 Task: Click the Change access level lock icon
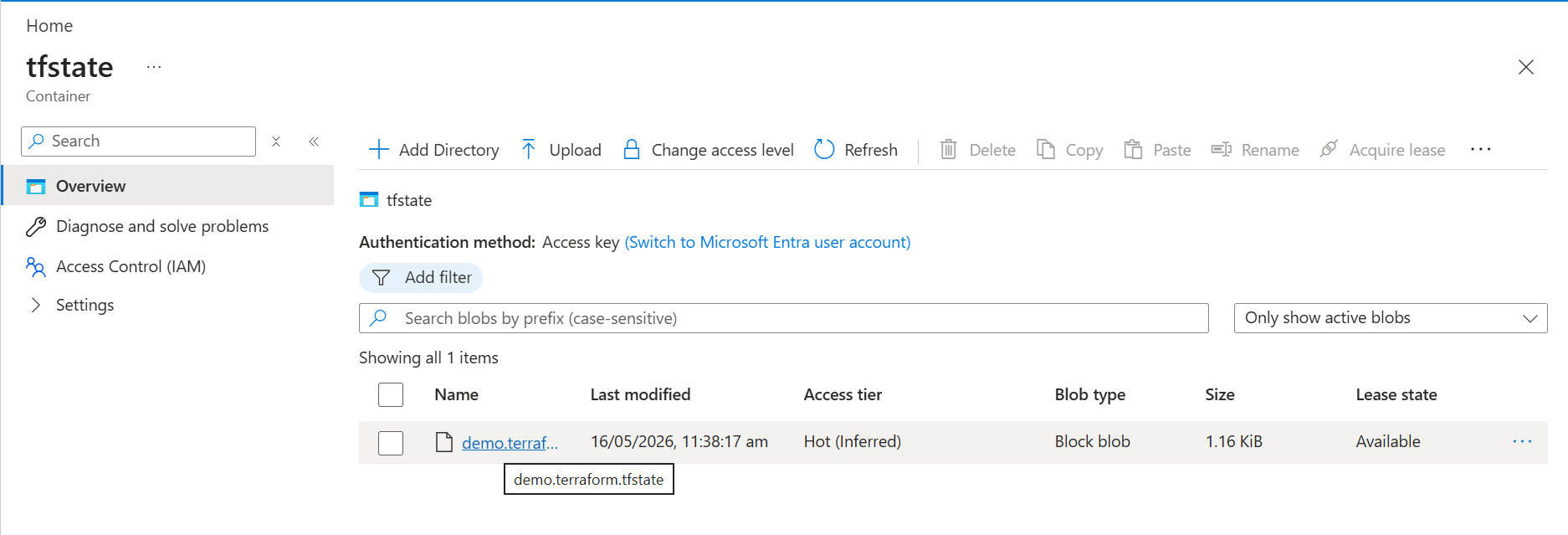click(x=632, y=150)
